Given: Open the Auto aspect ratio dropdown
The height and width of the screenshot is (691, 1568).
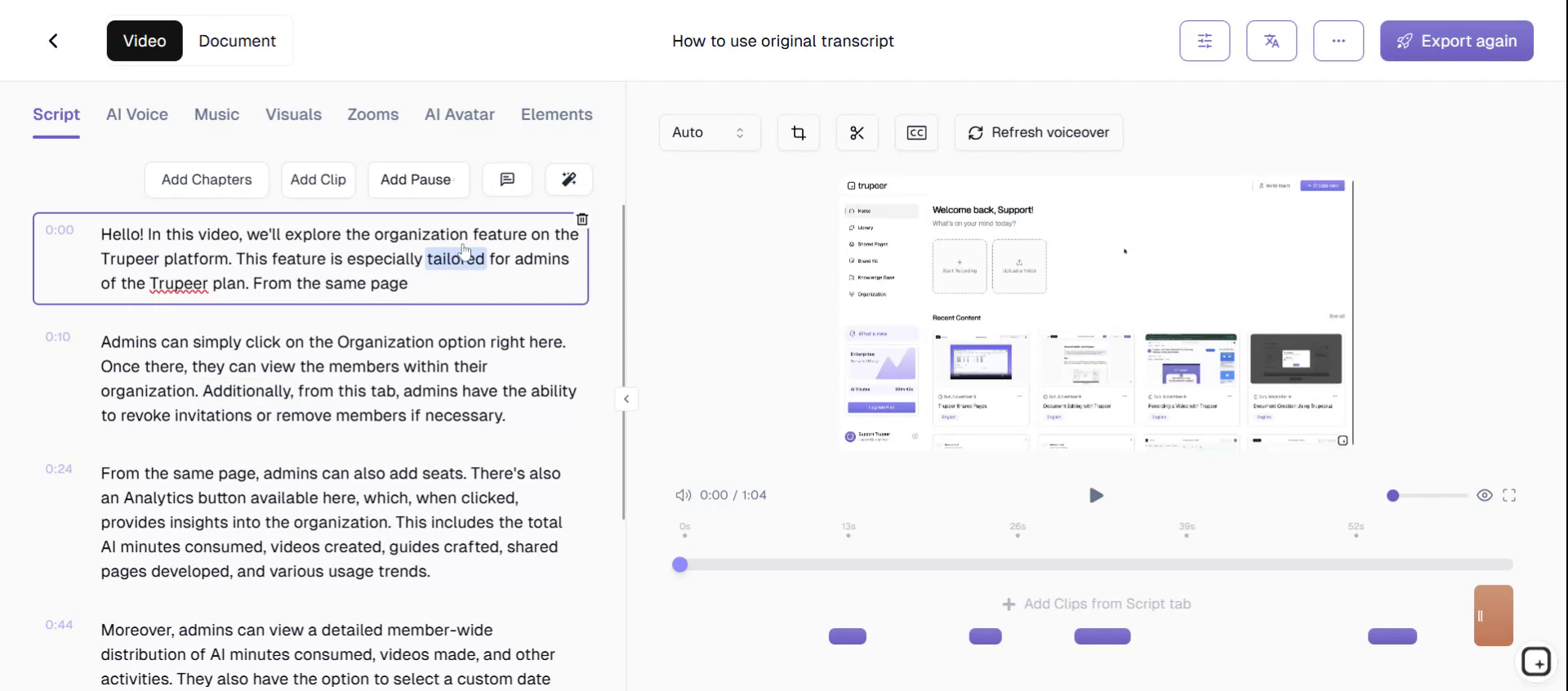Looking at the screenshot, I should click(x=710, y=132).
